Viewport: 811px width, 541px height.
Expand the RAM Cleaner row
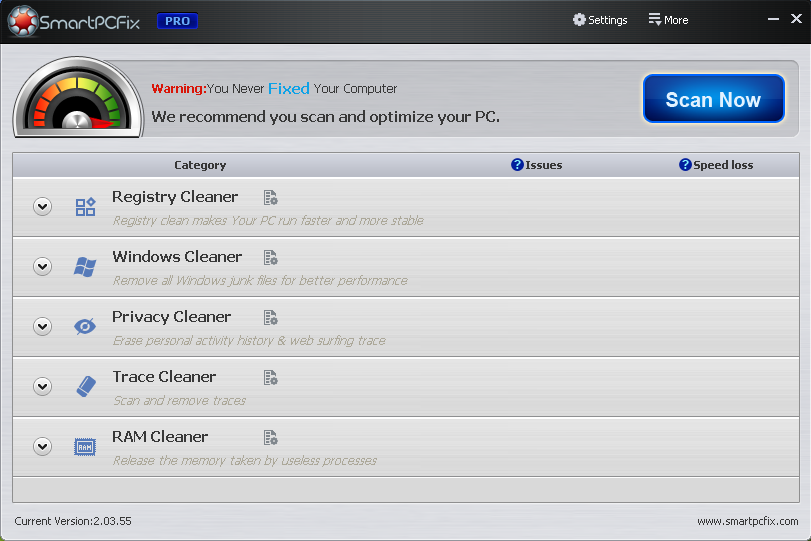click(42, 446)
